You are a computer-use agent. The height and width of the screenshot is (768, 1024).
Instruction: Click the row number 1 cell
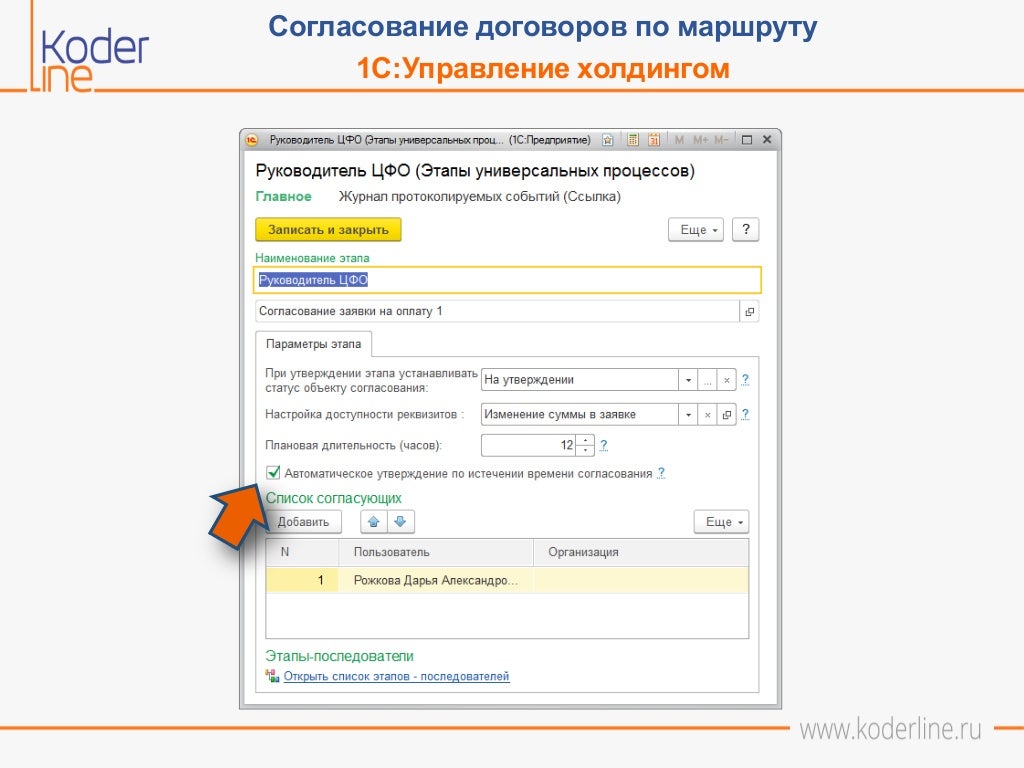(302, 580)
